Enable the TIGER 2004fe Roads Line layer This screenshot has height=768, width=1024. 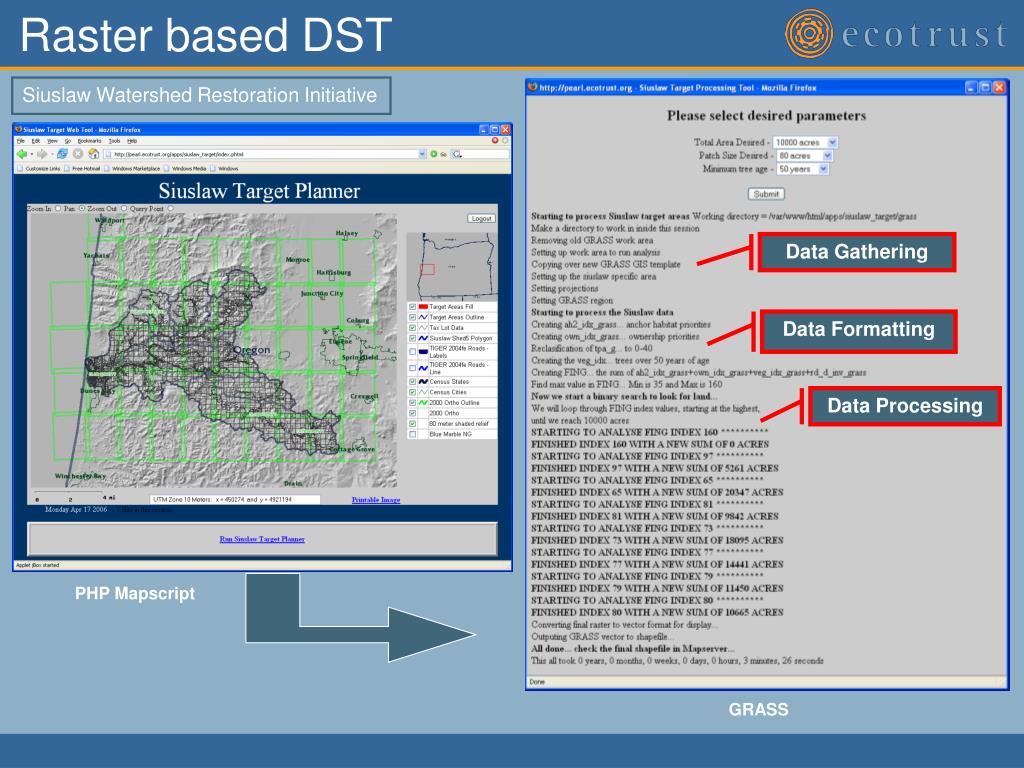(x=413, y=368)
